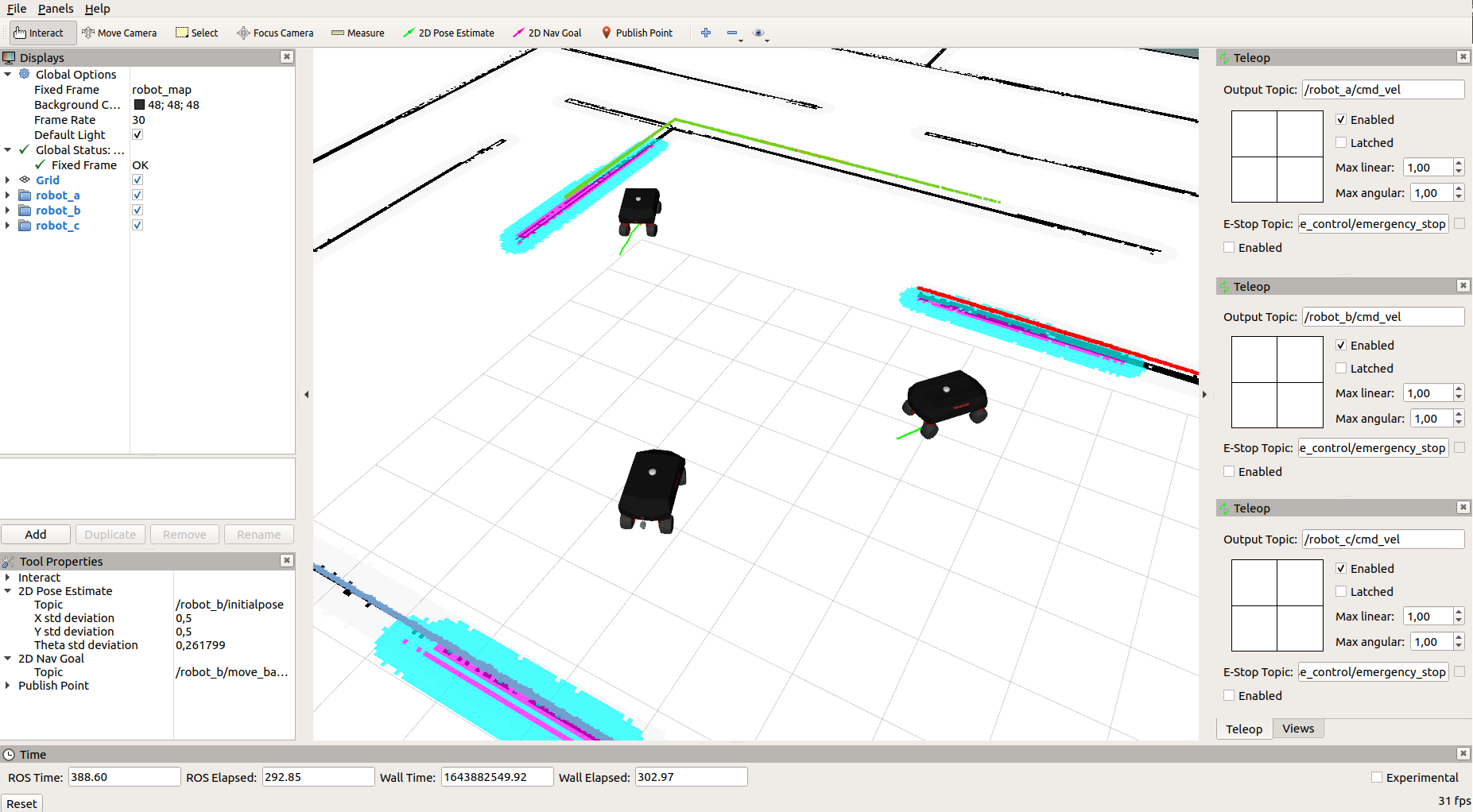Click the Reset button

point(21,803)
